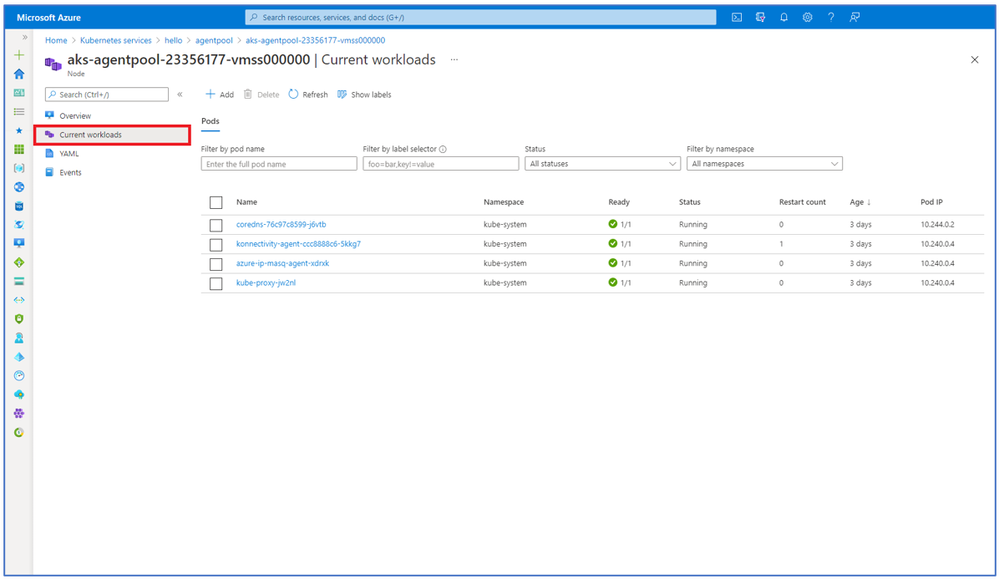Open the Storage accounts icon in sidebar

(19, 281)
